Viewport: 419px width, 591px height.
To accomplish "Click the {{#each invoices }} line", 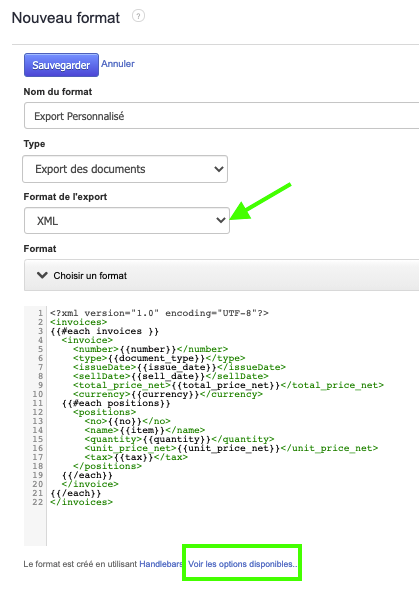I will tap(104, 331).
